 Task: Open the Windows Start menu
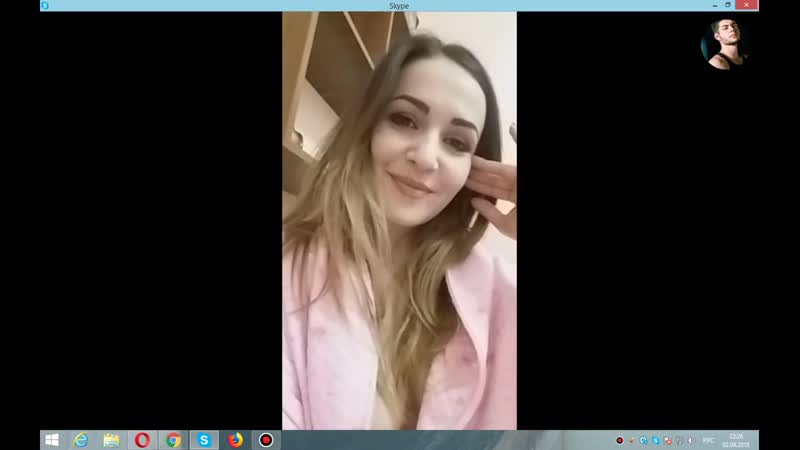click(51, 440)
